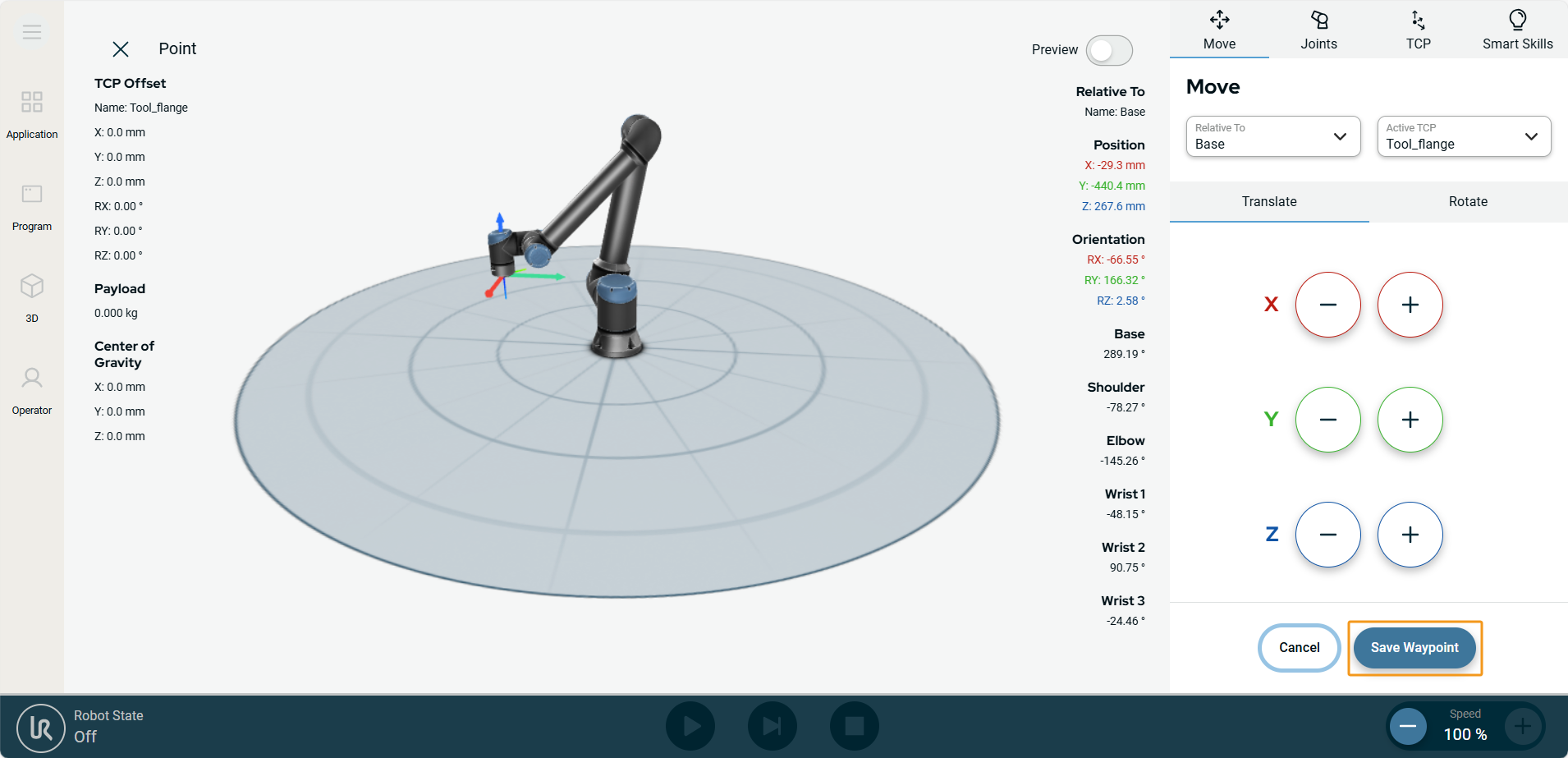Click the Elbow joint value -145.26 °
The width and height of the screenshot is (1568, 758).
pyautogui.click(x=1122, y=461)
